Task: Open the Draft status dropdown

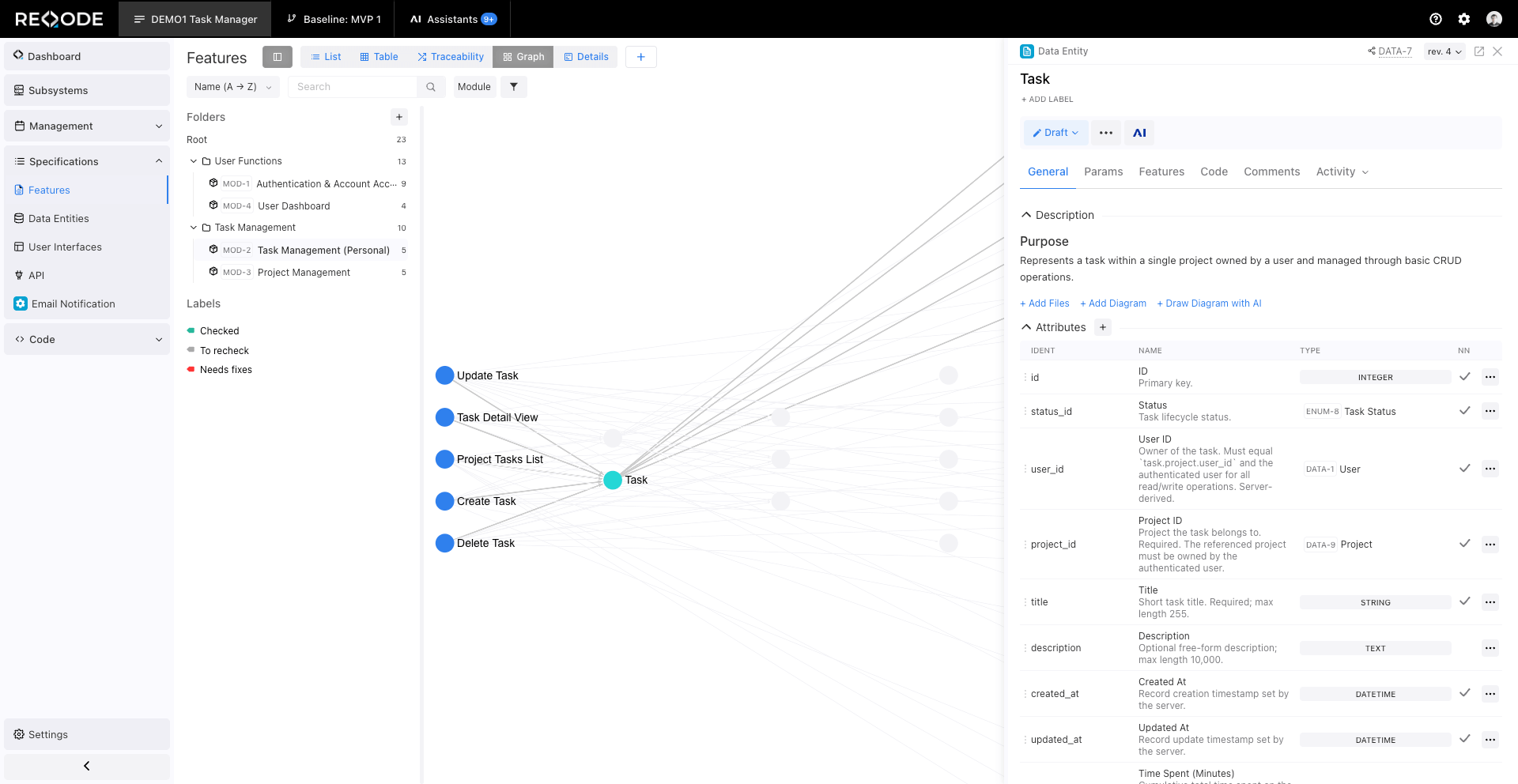Action: [x=1055, y=133]
